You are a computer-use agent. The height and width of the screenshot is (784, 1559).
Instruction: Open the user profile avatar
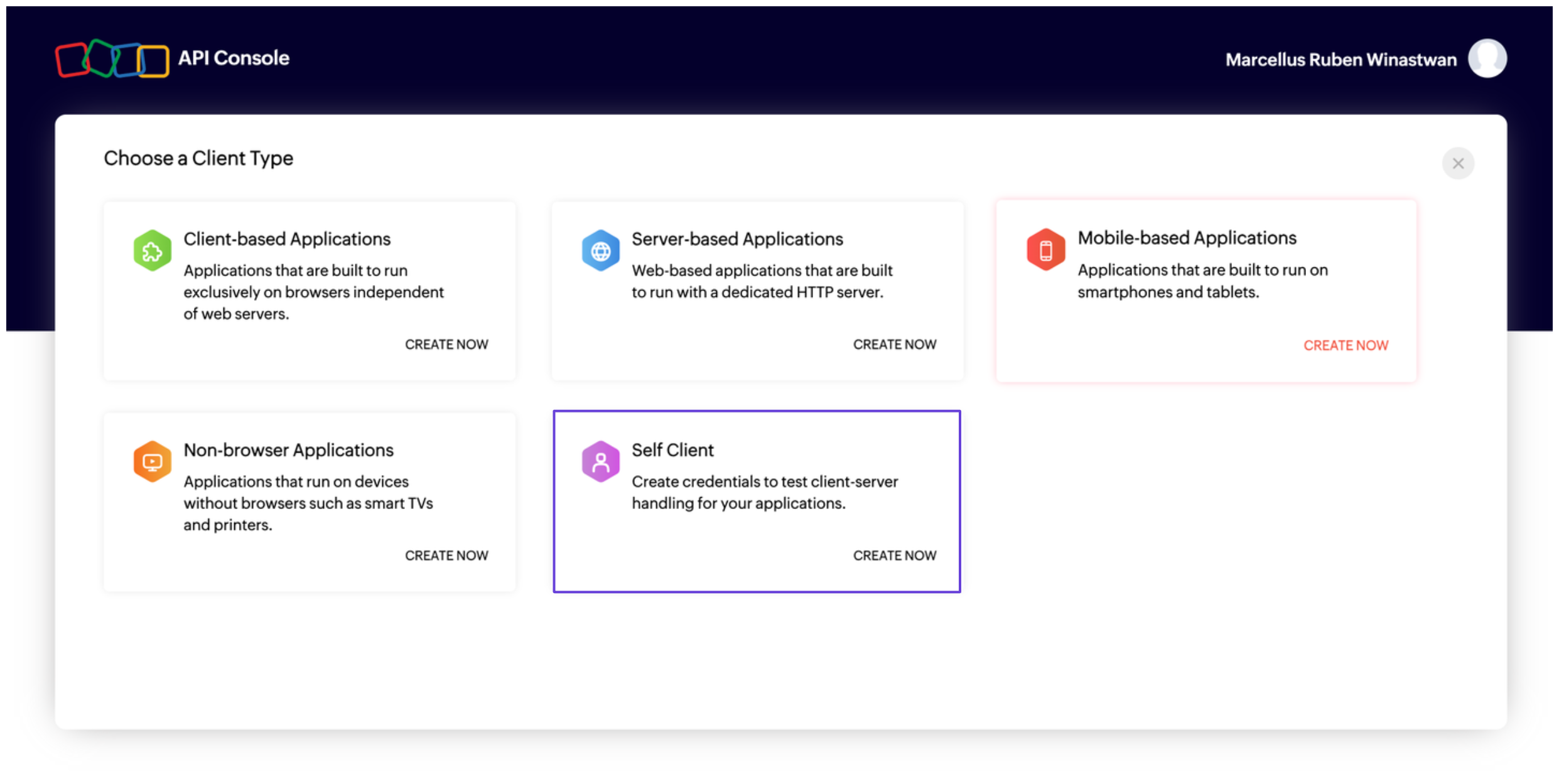(1487, 58)
